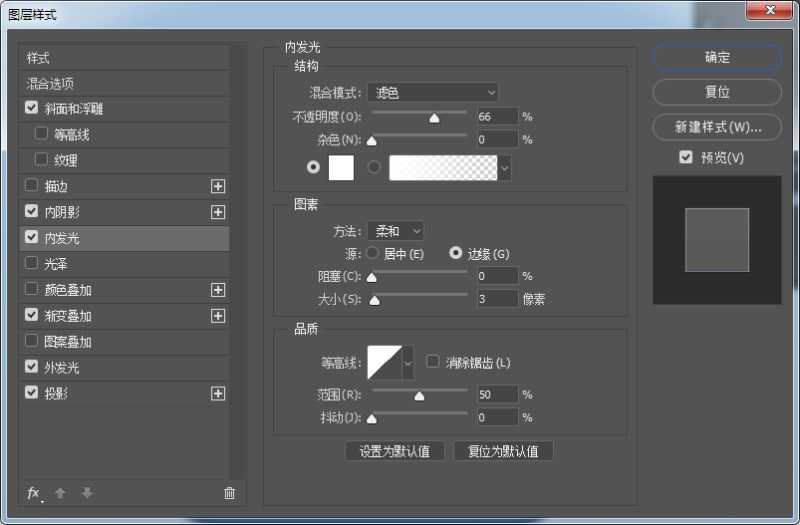
Task: Click the 范围 value field showing 50
Action: (497, 394)
